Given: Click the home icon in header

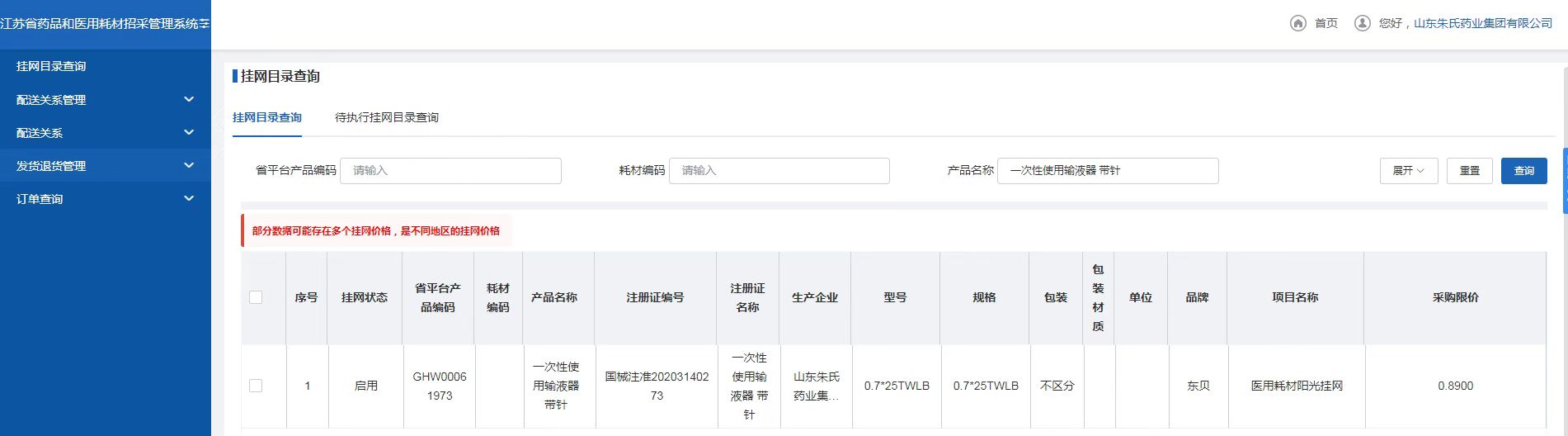Looking at the screenshot, I should click(1297, 23).
